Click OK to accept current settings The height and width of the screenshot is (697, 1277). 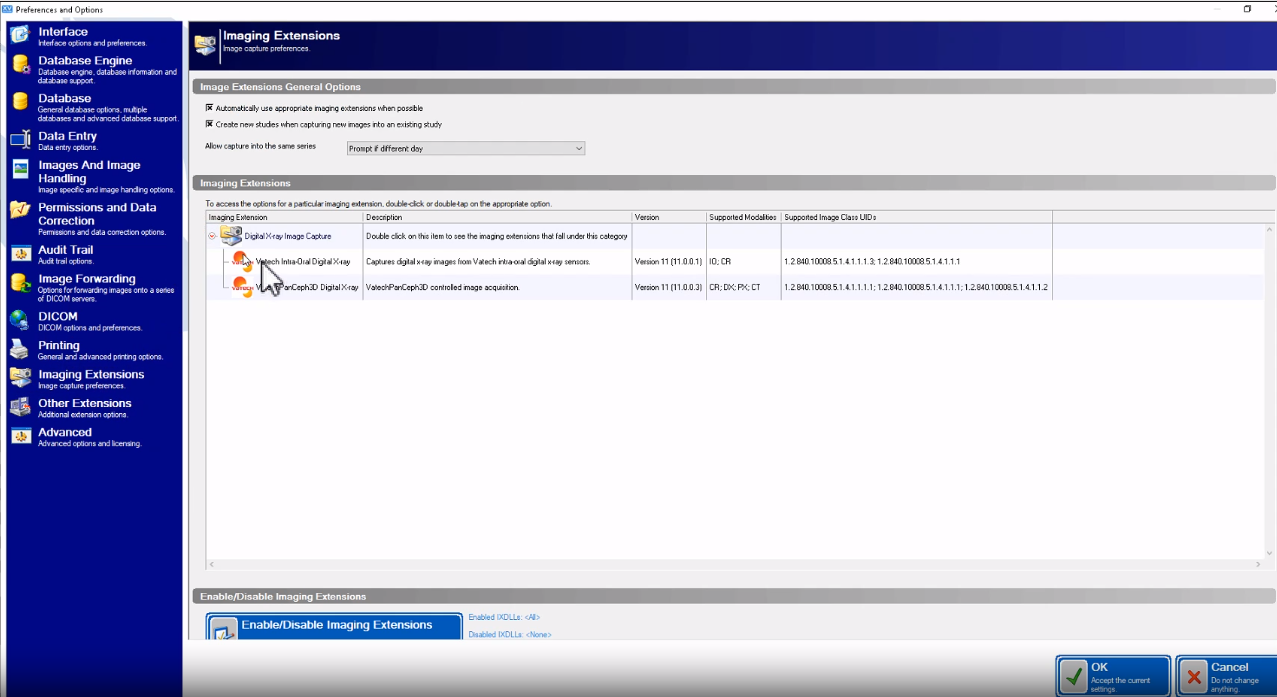point(1113,676)
